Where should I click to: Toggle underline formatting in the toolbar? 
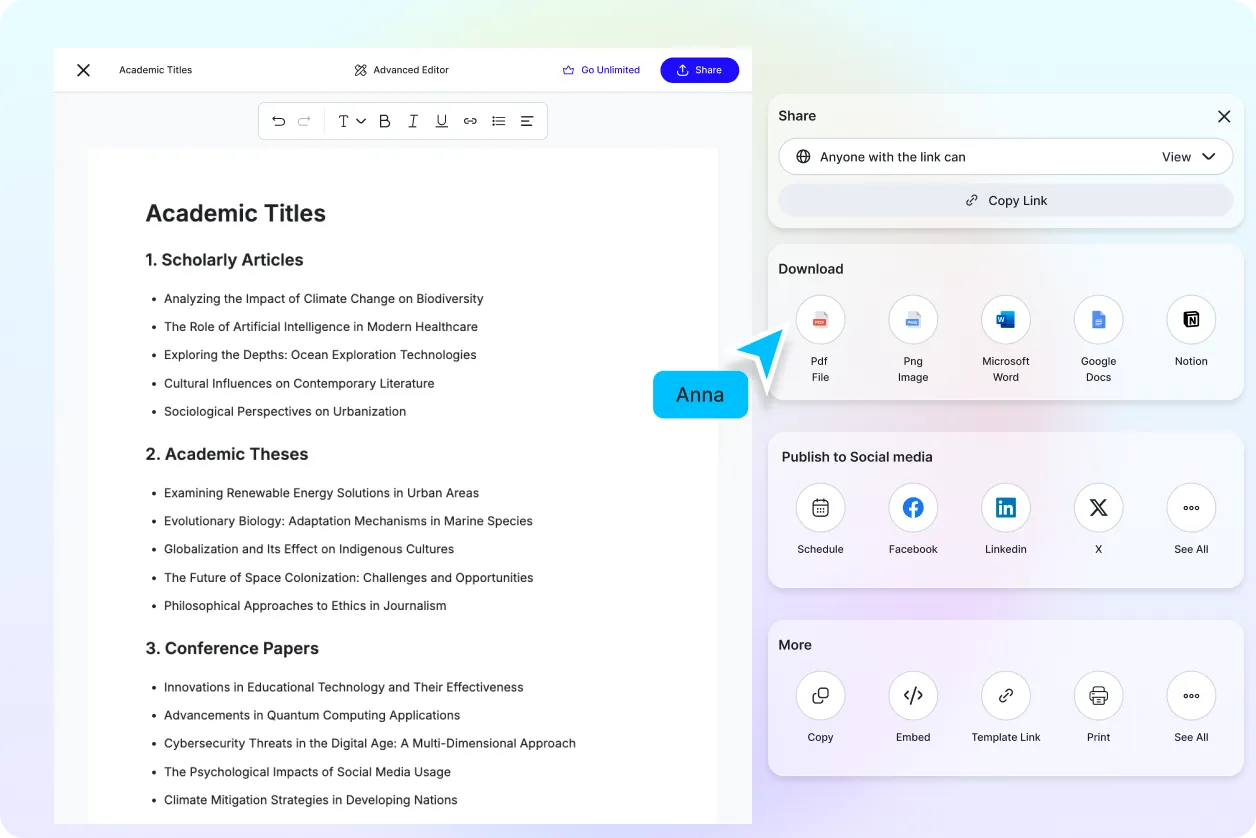tap(441, 120)
